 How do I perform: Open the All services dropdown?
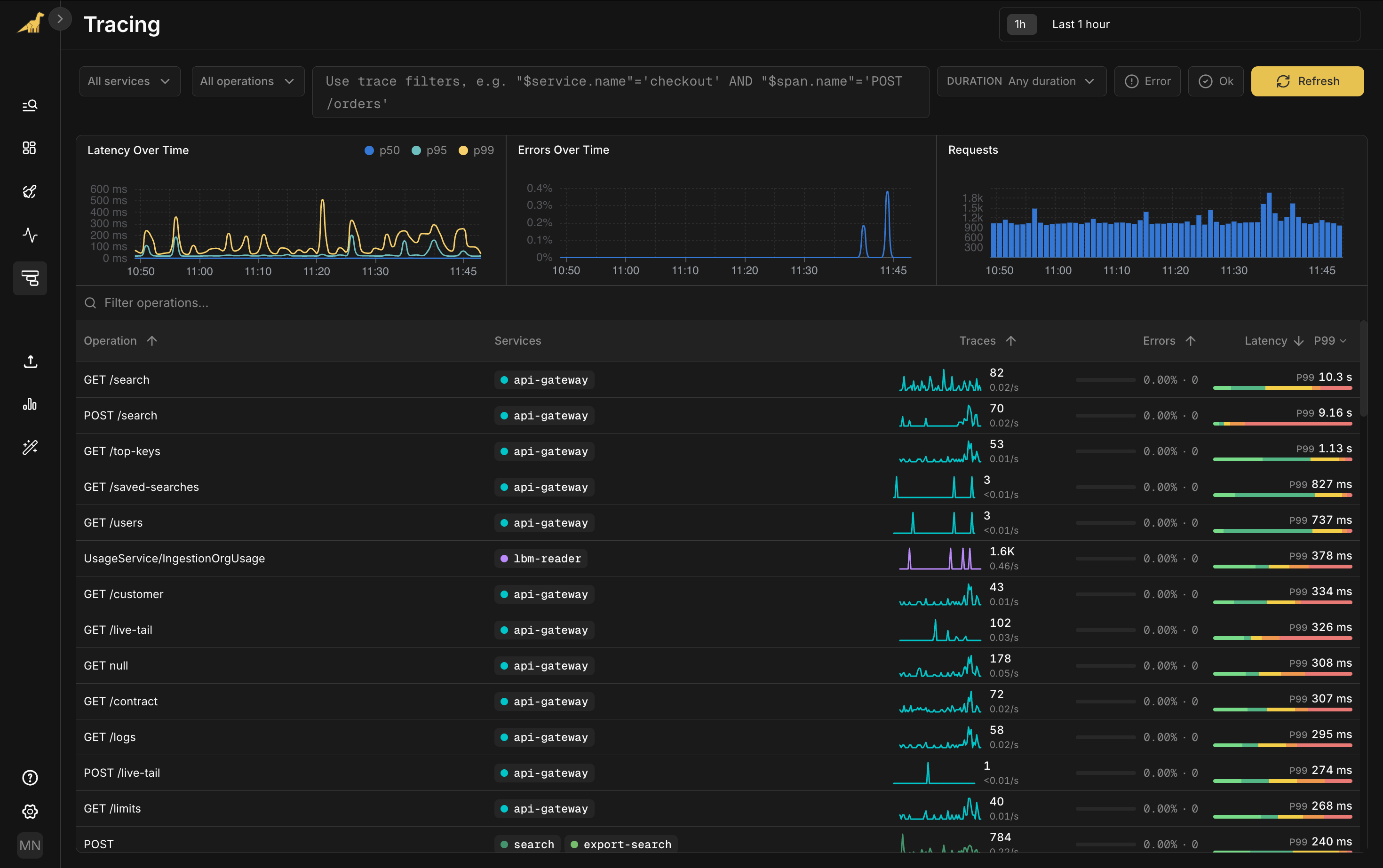(x=130, y=81)
